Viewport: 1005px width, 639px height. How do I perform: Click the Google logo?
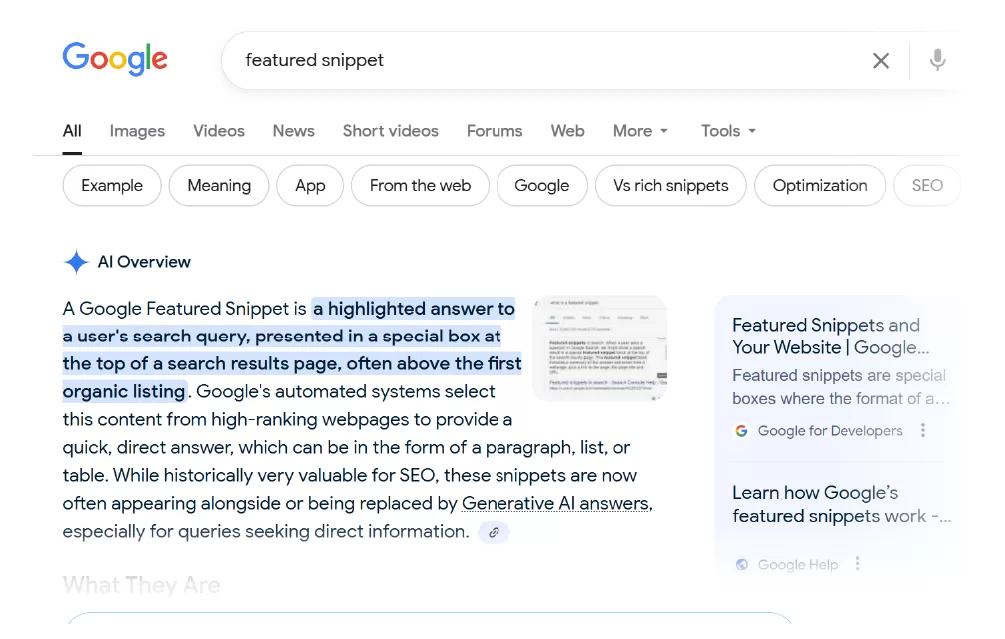click(x=114, y=59)
